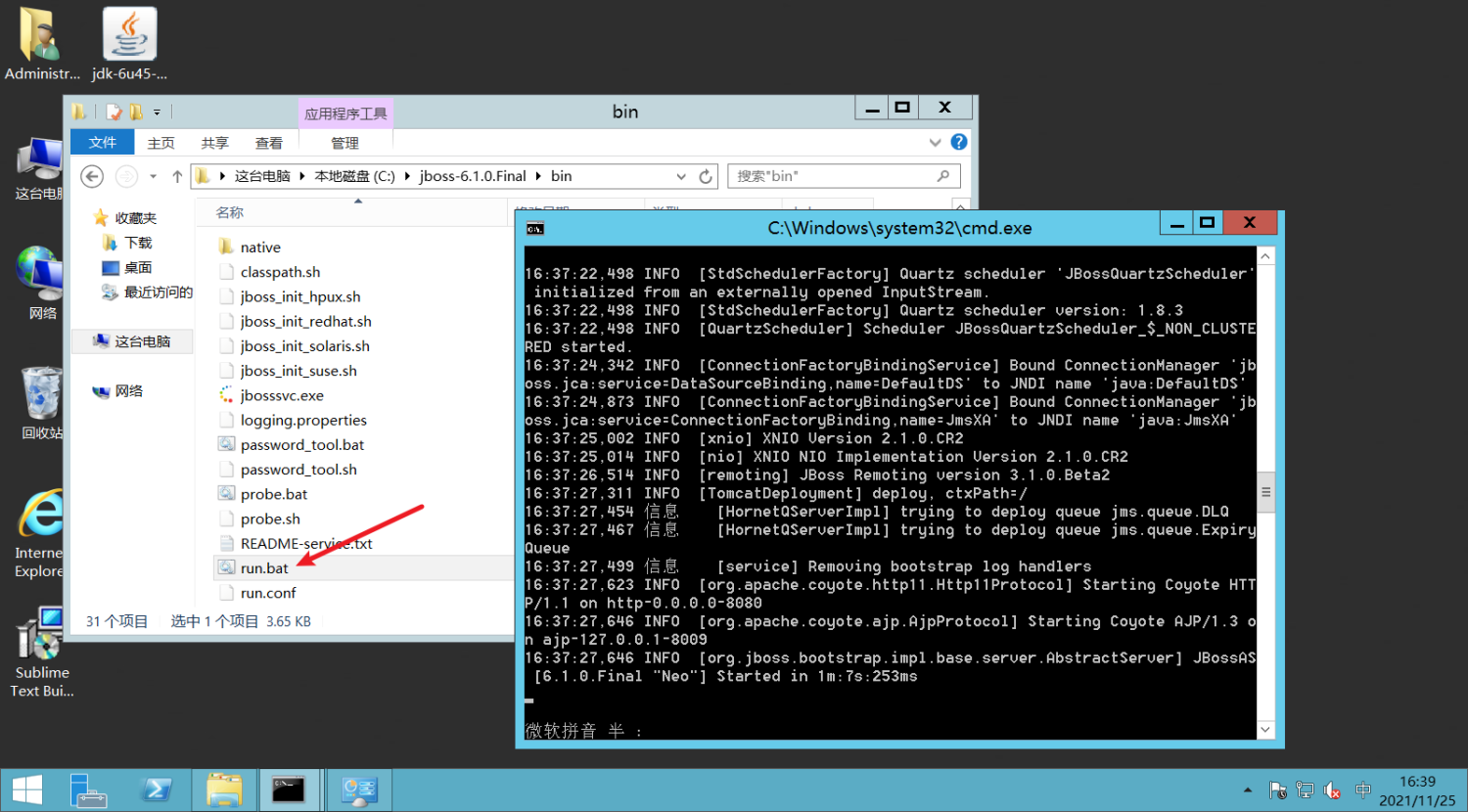This screenshot has height=812, width=1468.
Task: Open recent locations dropdown beside navigation arrows
Action: click(x=153, y=176)
